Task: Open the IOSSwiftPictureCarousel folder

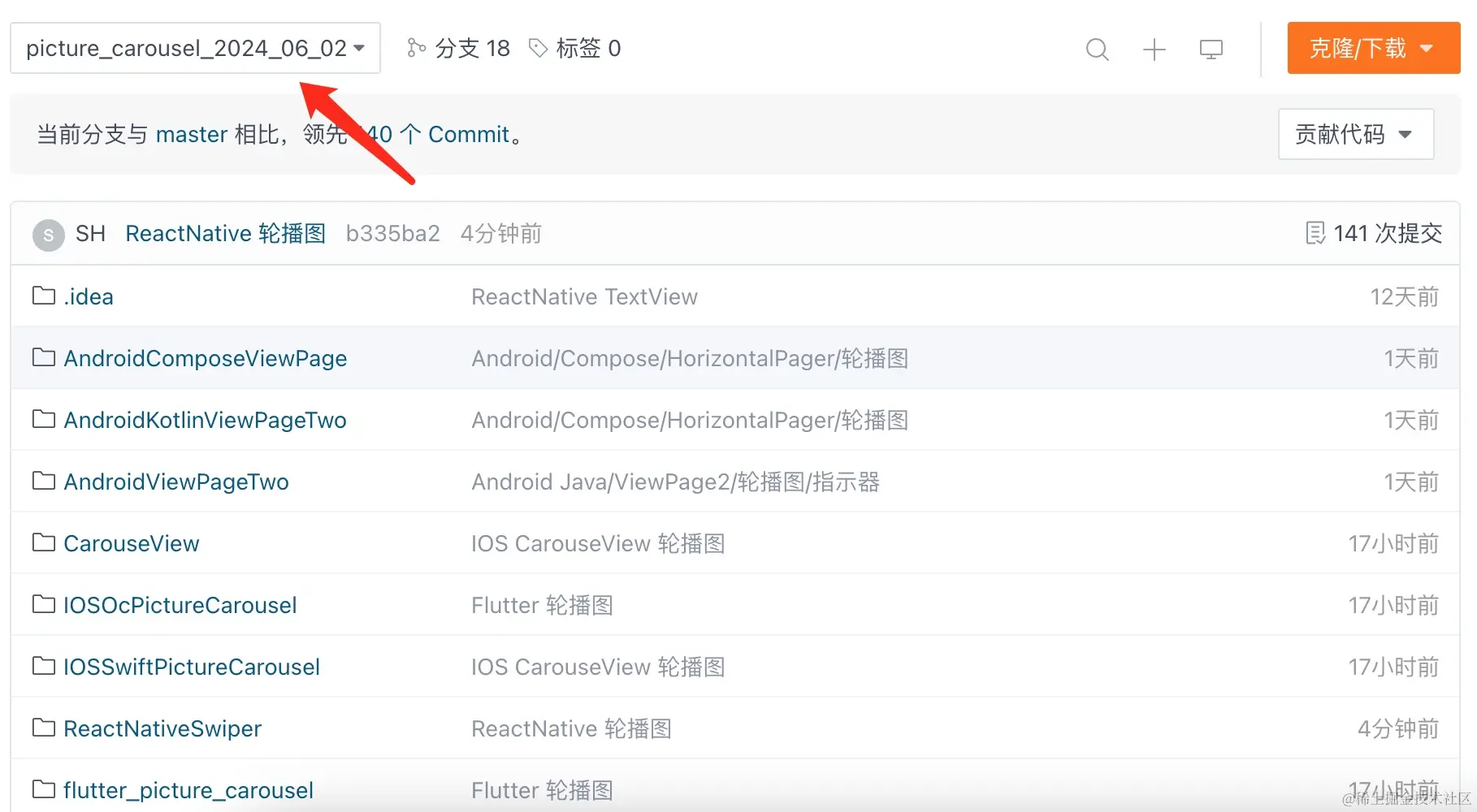Action: (191, 667)
